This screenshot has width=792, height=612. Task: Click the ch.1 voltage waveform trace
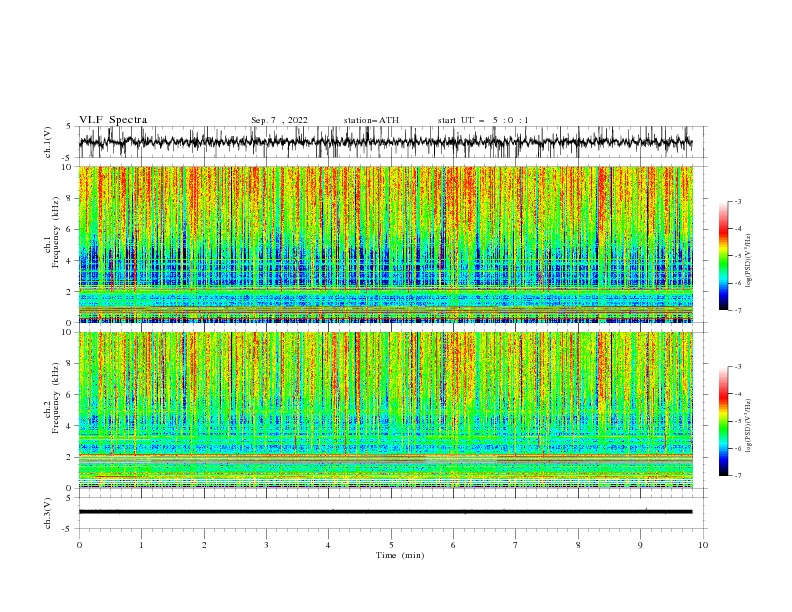click(385, 142)
